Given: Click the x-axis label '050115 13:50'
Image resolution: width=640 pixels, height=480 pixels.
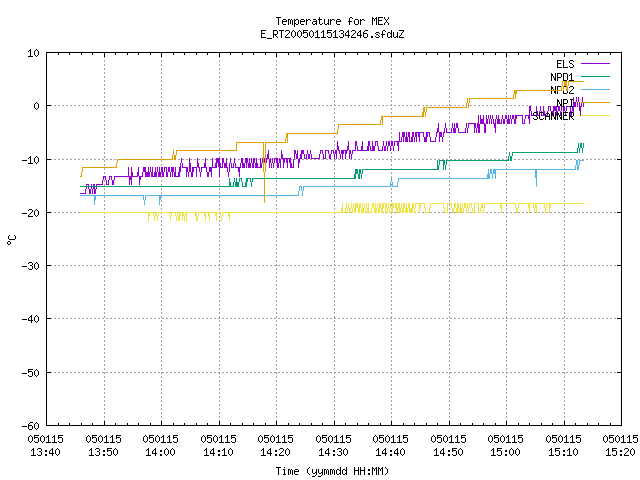Looking at the screenshot, I should point(103,445).
